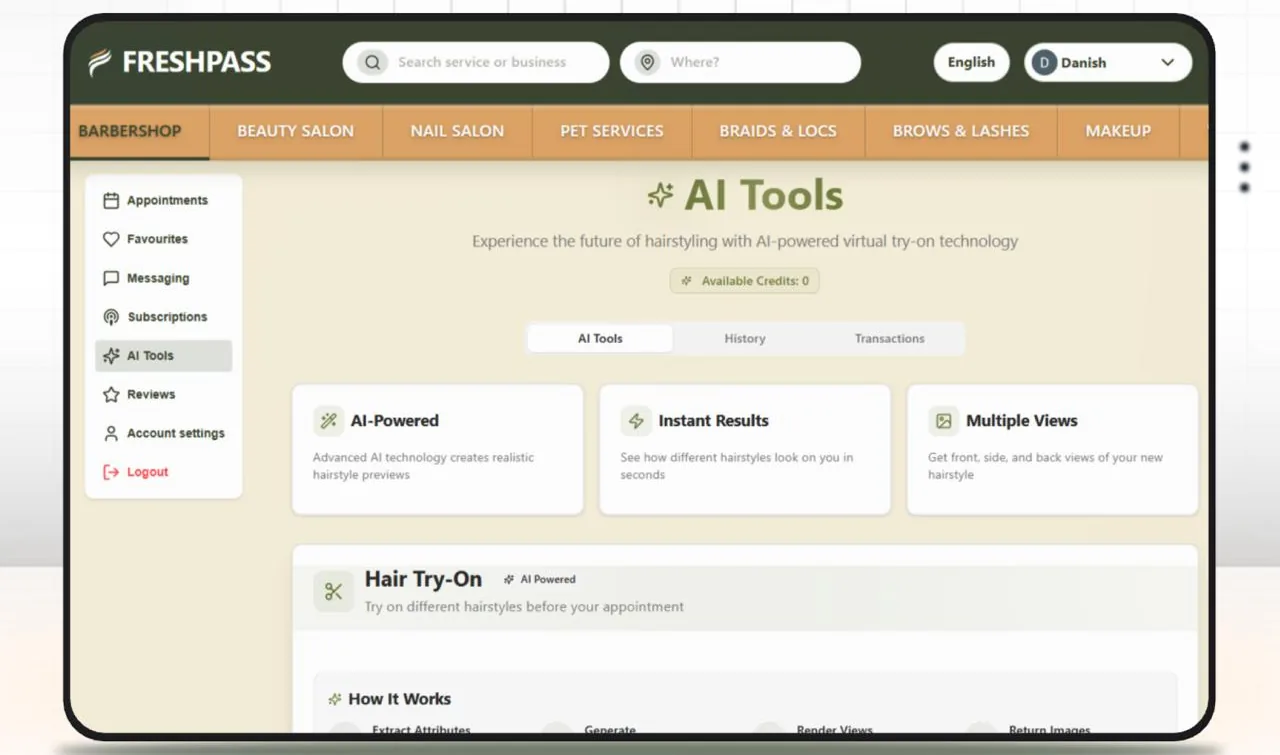1280x755 pixels.
Task: Click the Multiple Views card title
Action: [x=1021, y=421]
